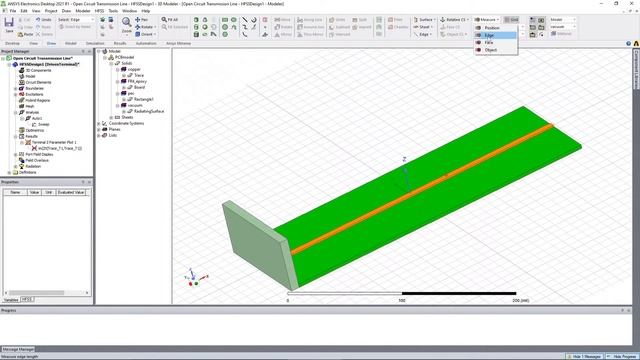Toggle the Grid button
This screenshot has height=360, width=640.
point(511,20)
